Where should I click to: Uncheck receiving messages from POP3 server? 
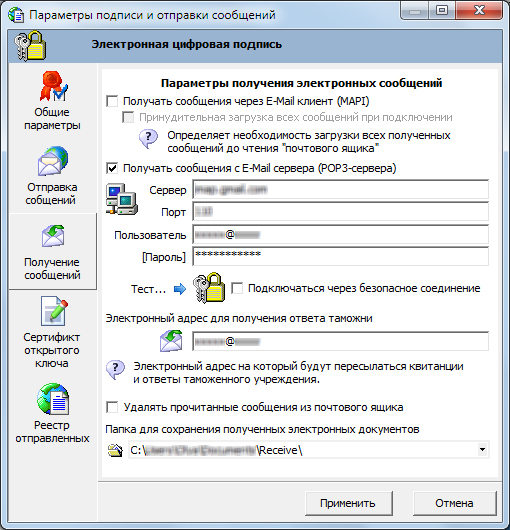coord(112,168)
